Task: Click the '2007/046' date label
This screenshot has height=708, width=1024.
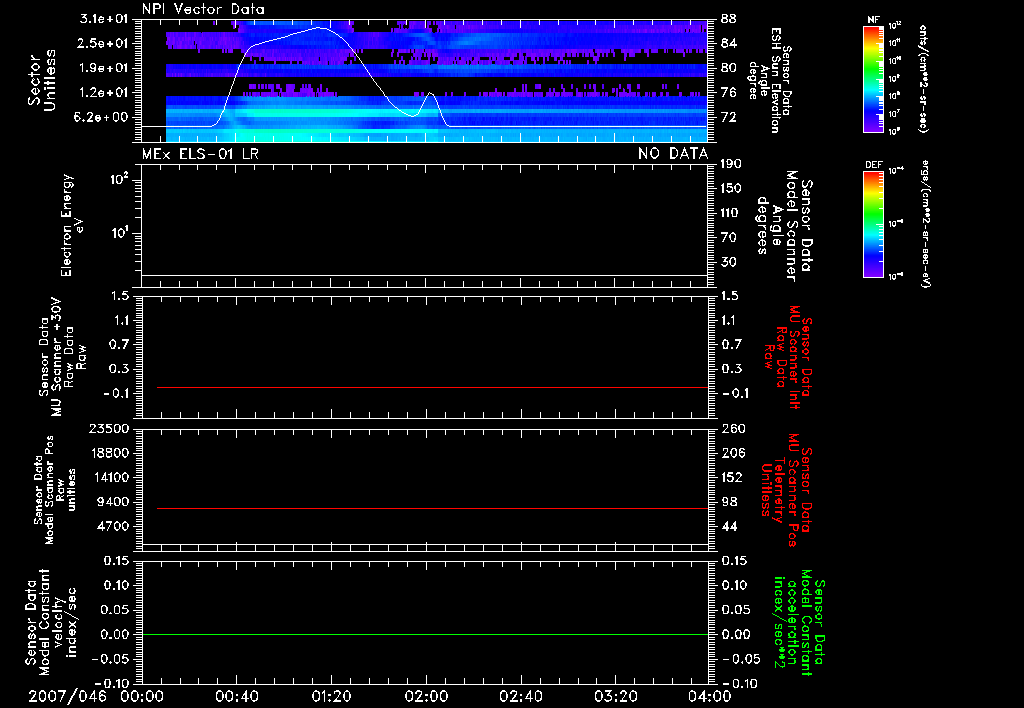Action: (67, 696)
